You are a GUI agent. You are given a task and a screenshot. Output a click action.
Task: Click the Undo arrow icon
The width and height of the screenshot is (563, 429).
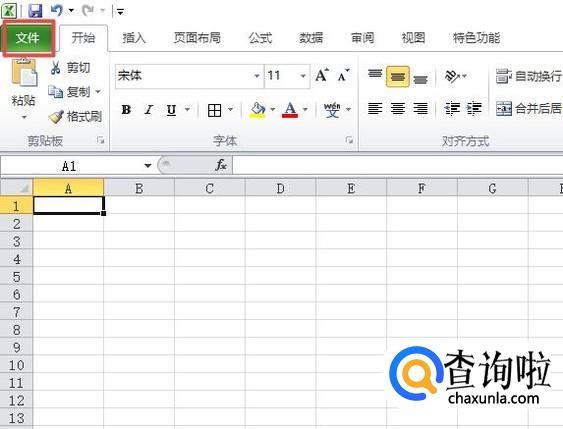point(57,10)
